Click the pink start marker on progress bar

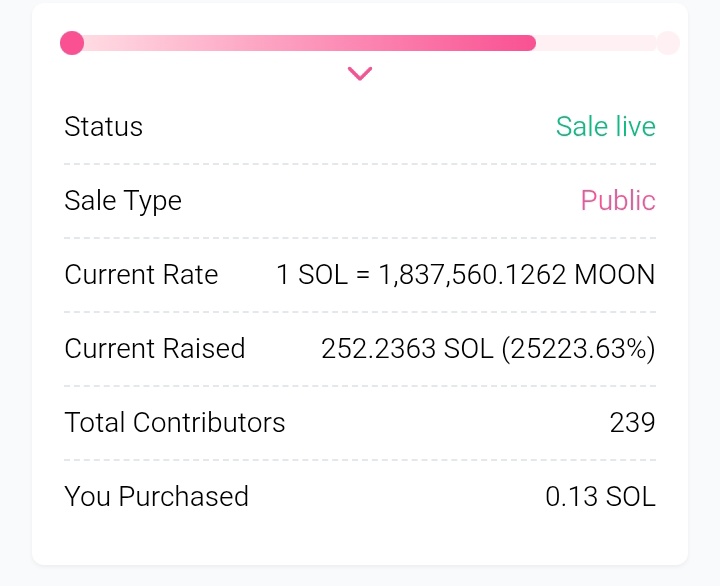click(x=72, y=43)
